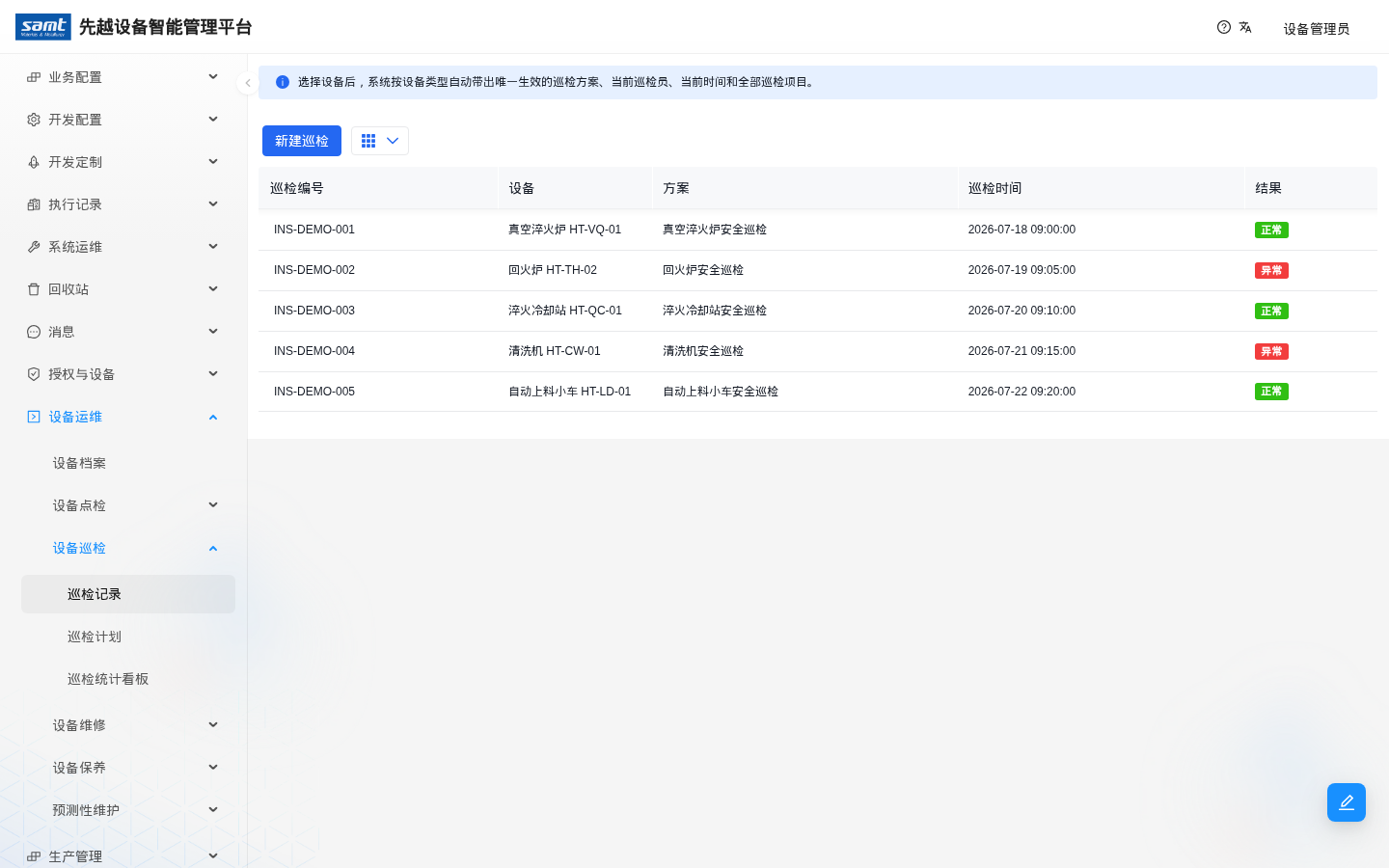Image resolution: width=1389 pixels, height=868 pixels.
Task: Click the 开发配置 gear icon
Action: 34,120
